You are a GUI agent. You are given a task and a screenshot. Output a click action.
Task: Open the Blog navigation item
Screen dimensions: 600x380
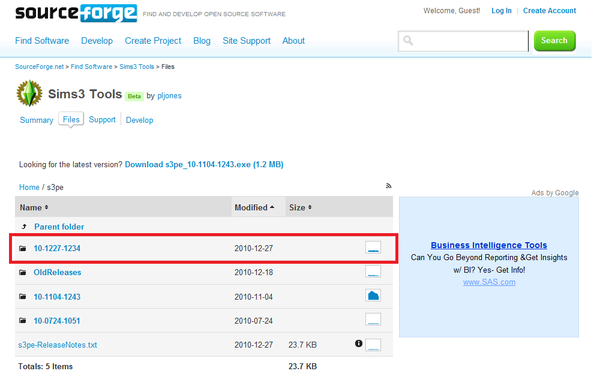202,41
